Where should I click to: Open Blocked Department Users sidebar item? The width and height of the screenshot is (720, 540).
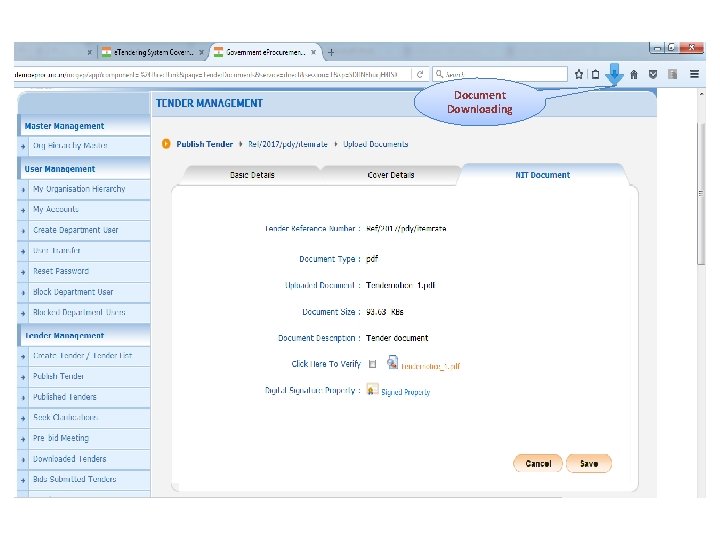point(89,312)
